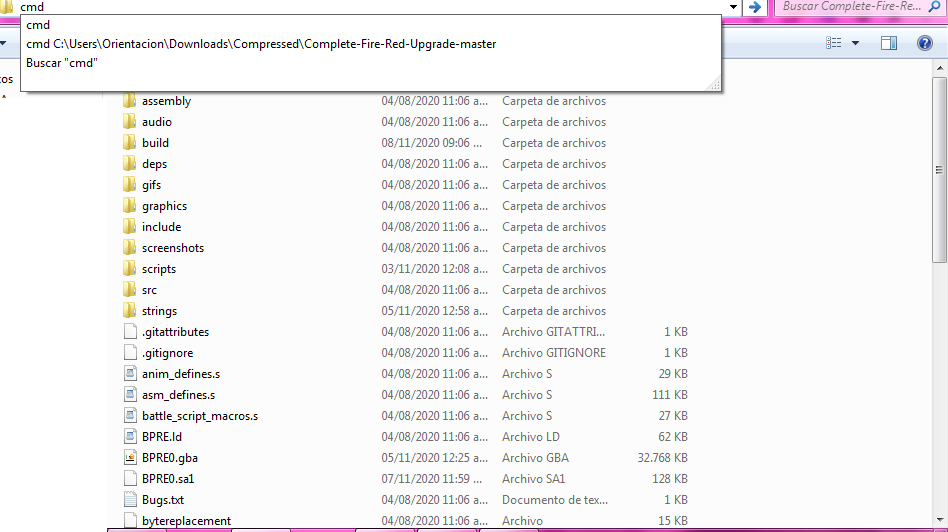
Task: Click the anim_defines.s file icon
Action: (129, 374)
